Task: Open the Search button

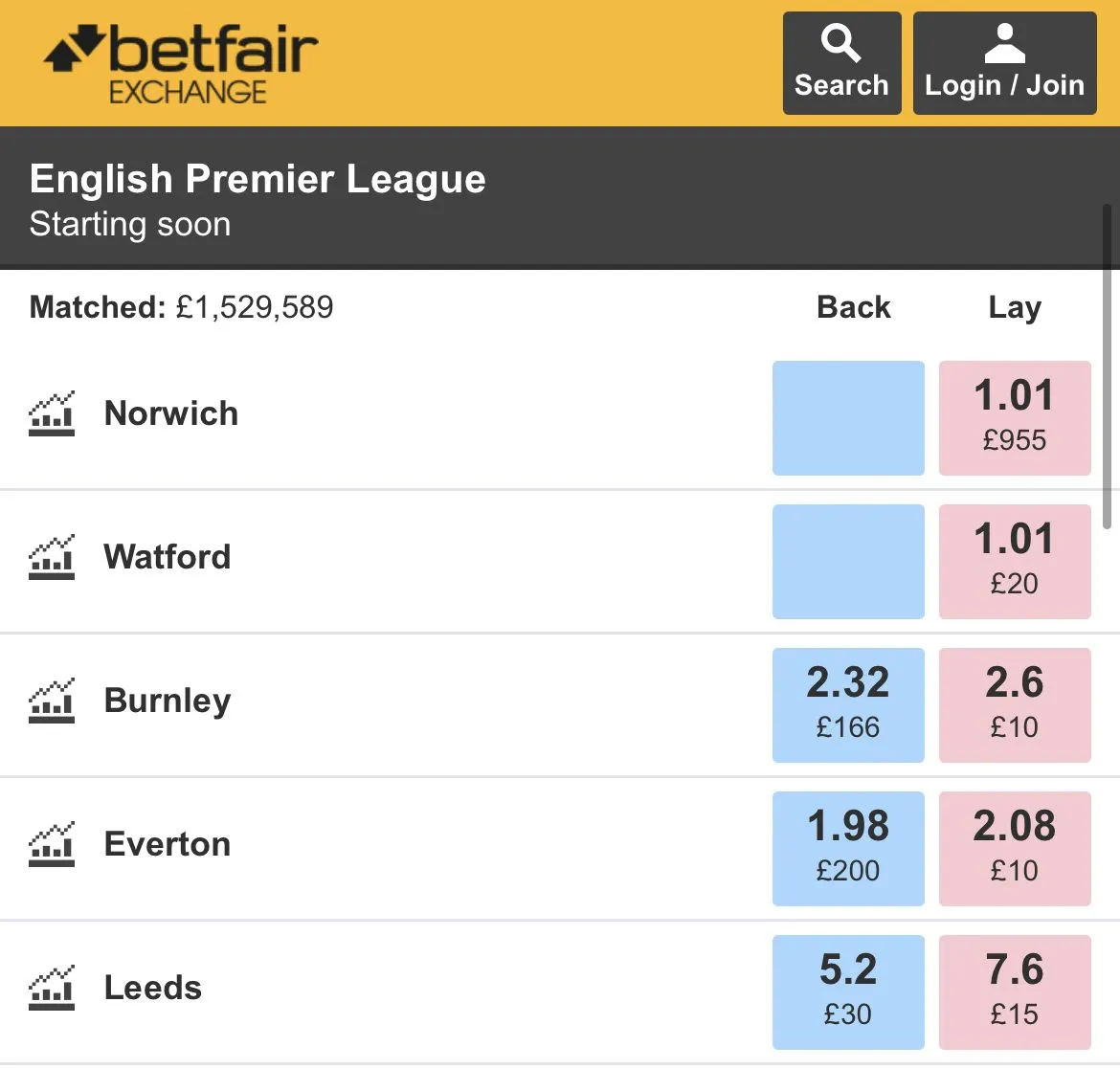Action: 841,63
